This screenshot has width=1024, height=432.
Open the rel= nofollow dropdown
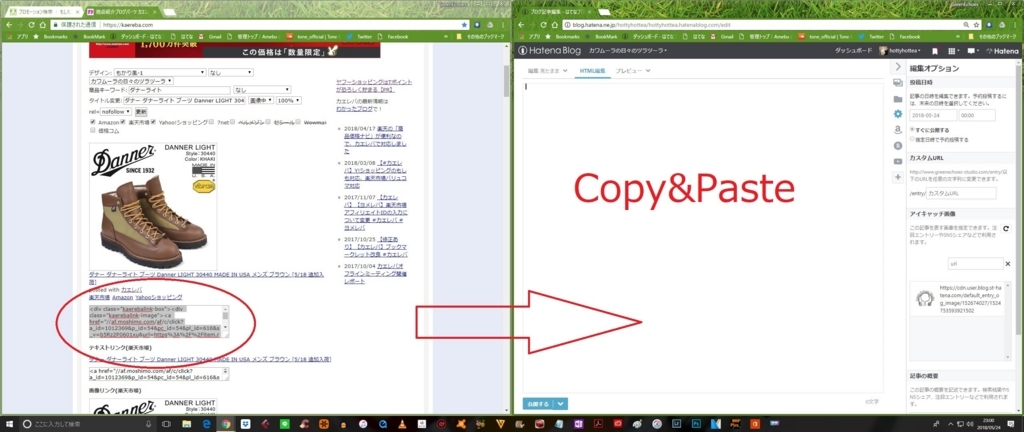(116, 112)
